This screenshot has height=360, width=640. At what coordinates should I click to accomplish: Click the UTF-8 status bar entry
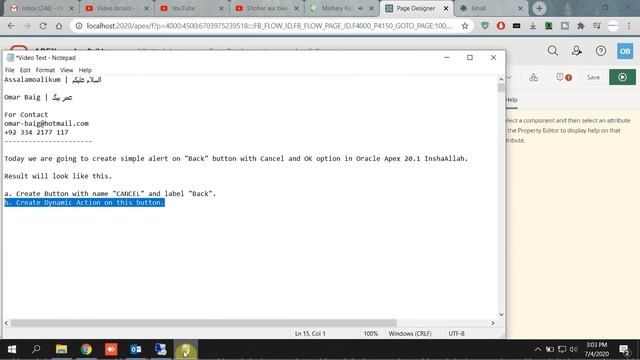point(456,333)
